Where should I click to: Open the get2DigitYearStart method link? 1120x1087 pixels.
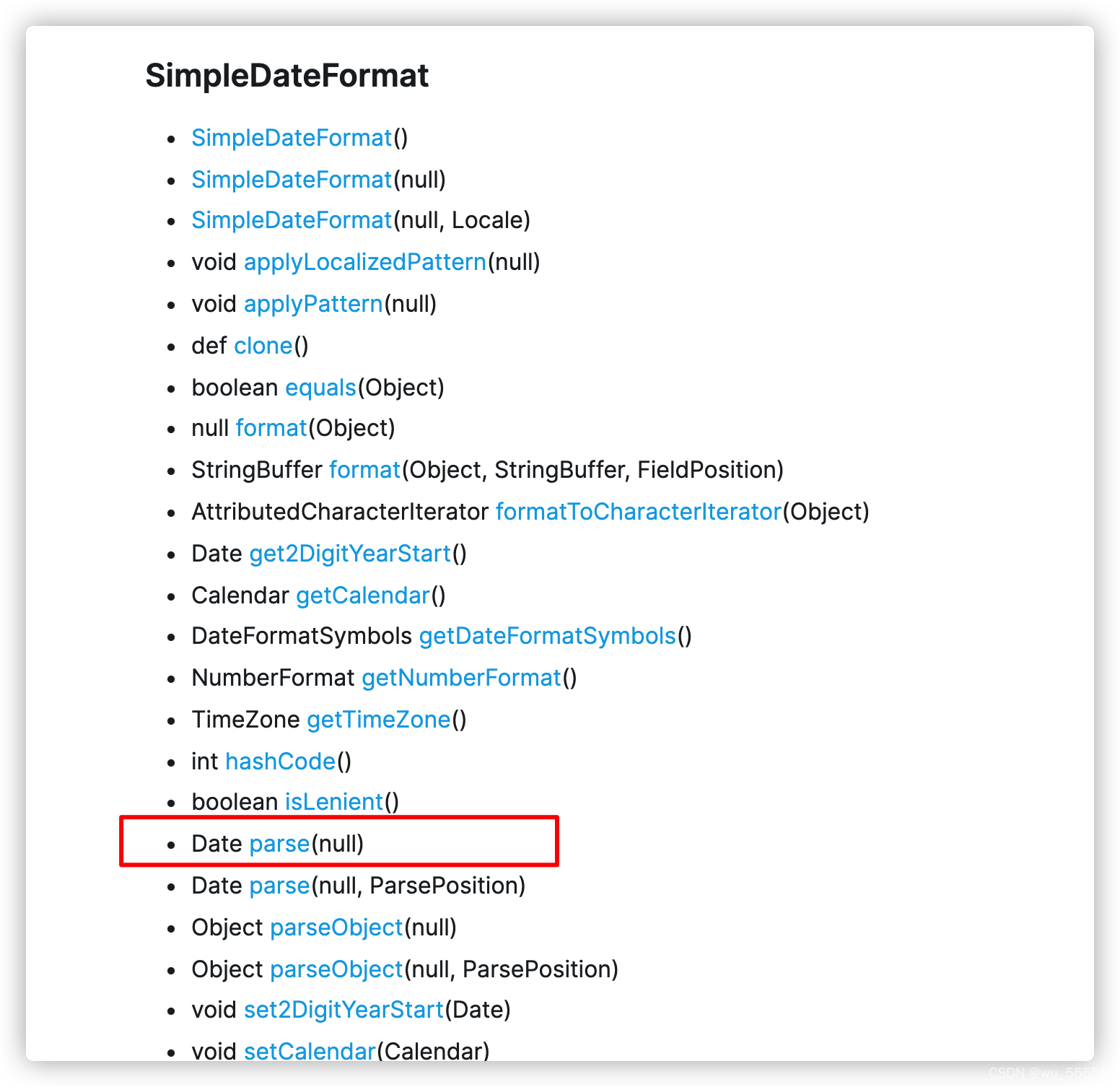pyautogui.click(x=350, y=554)
